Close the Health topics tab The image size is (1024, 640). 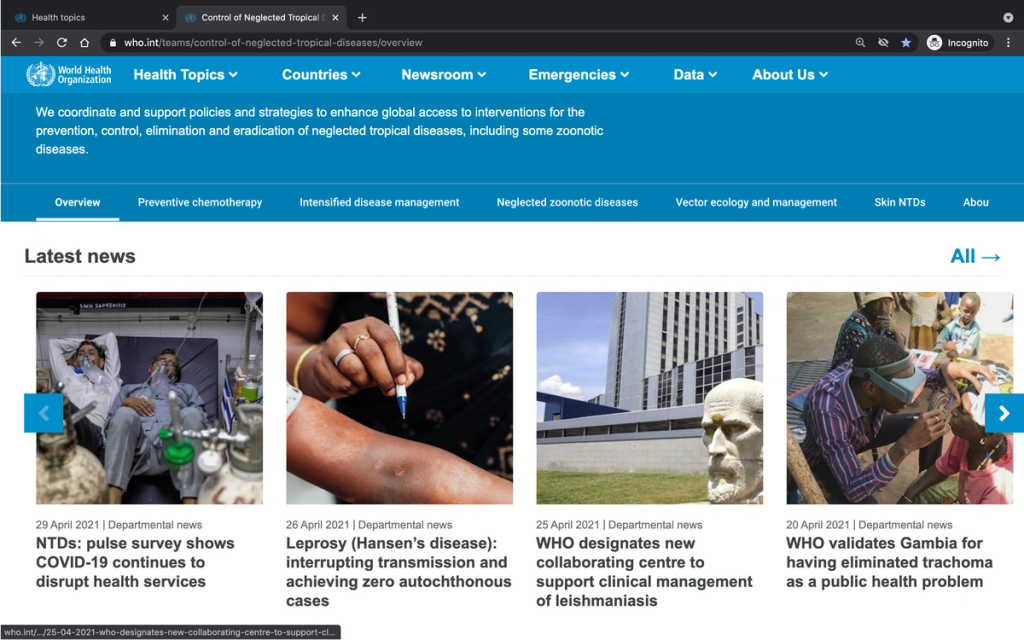click(165, 18)
